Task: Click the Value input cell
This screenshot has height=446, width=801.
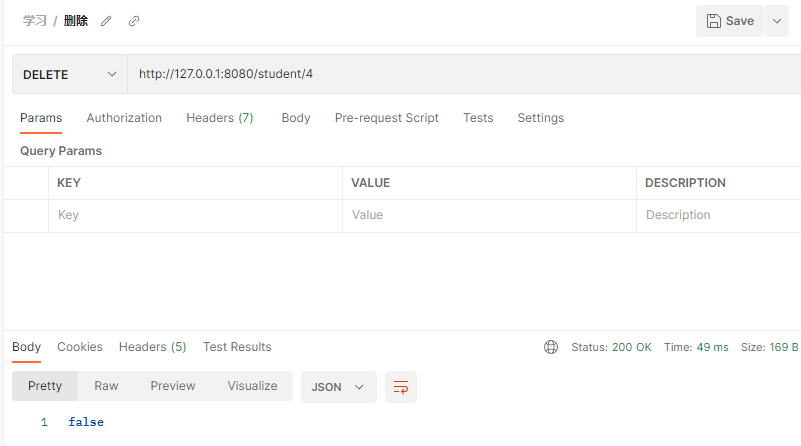Action: click(489, 215)
